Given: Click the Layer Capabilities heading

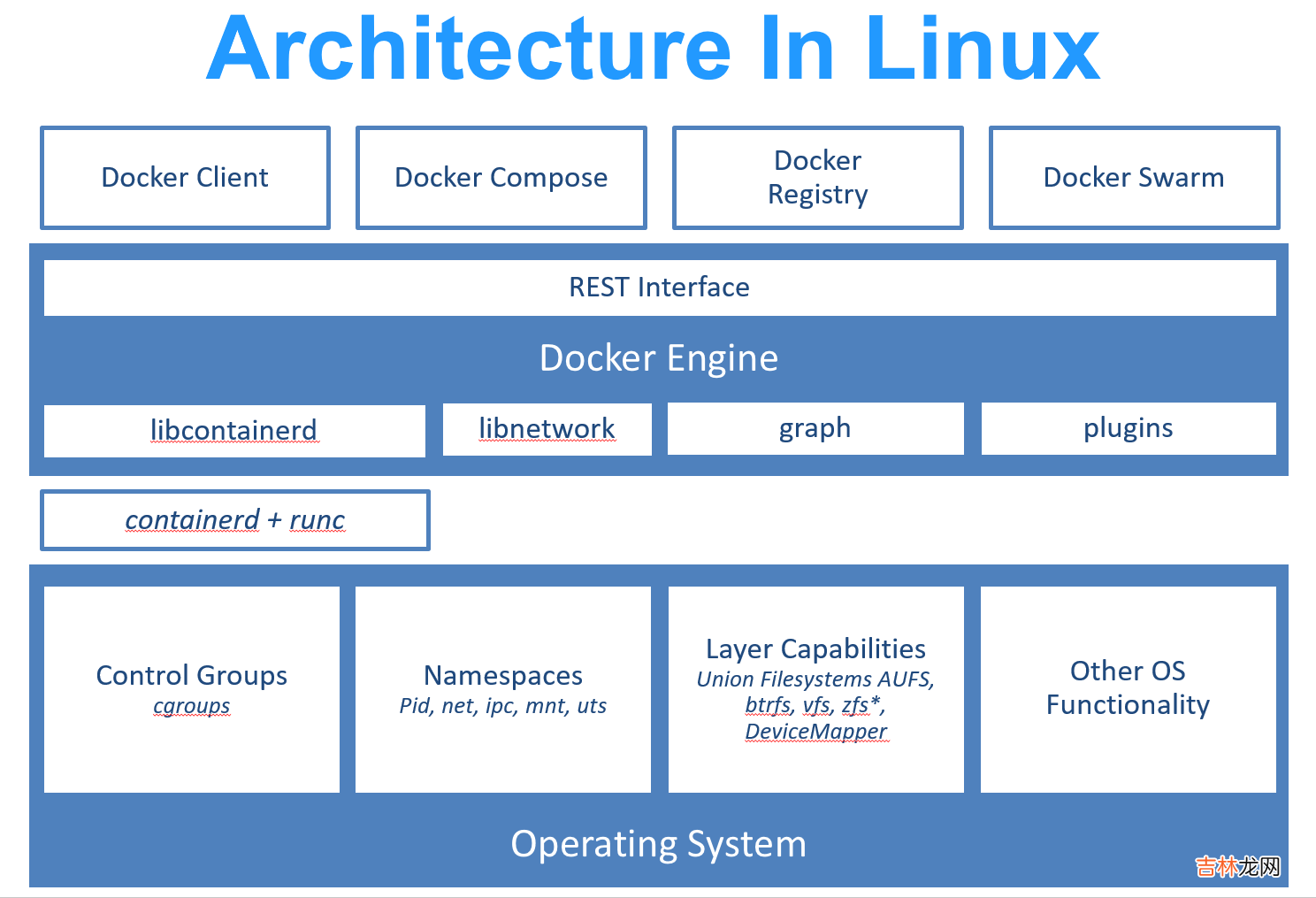Looking at the screenshot, I should coord(816,649).
